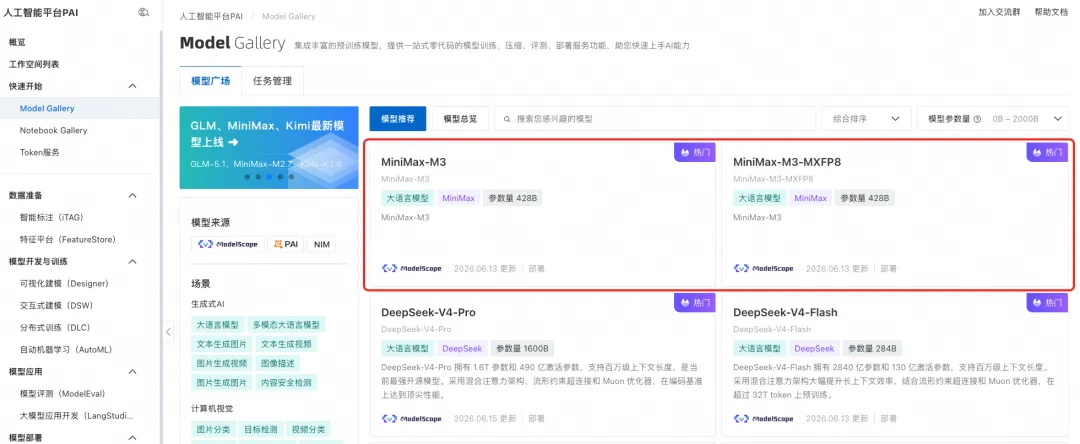The width and height of the screenshot is (1080, 444).
Task: Select the 模型总览 view button
Action: tap(460, 119)
